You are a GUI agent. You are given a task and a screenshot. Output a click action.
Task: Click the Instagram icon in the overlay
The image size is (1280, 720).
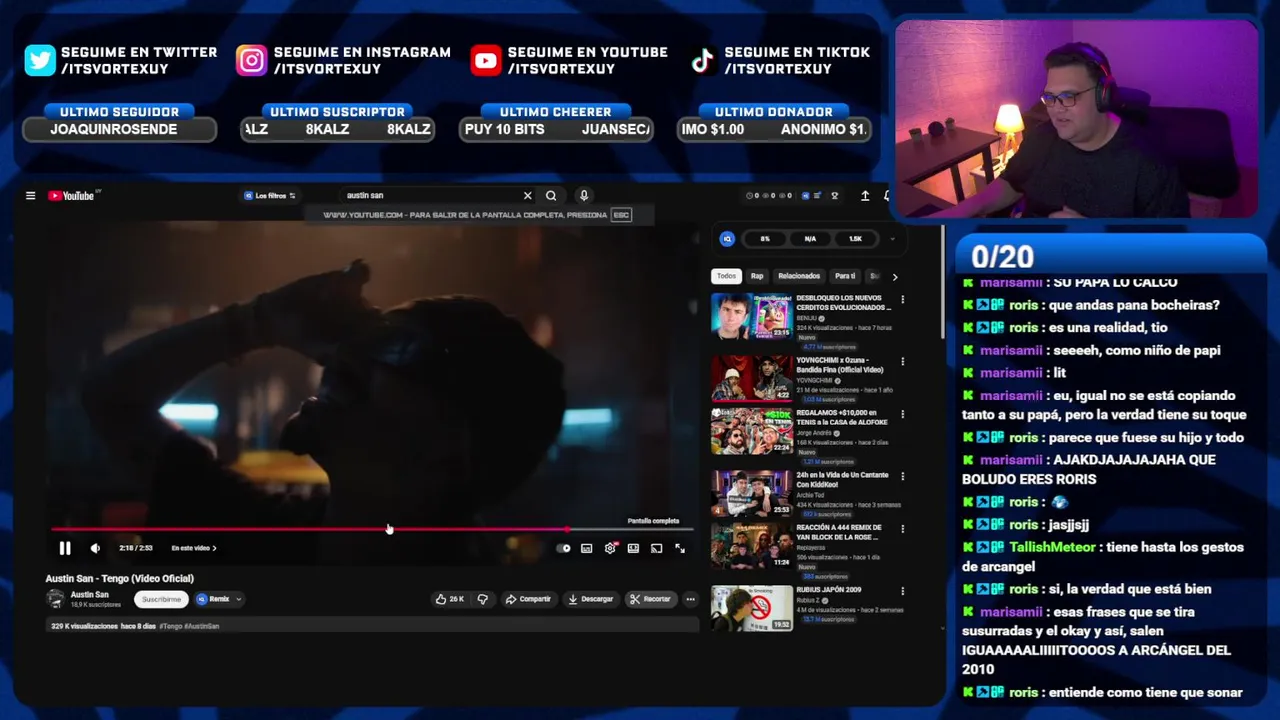pyautogui.click(x=251, y=60)
